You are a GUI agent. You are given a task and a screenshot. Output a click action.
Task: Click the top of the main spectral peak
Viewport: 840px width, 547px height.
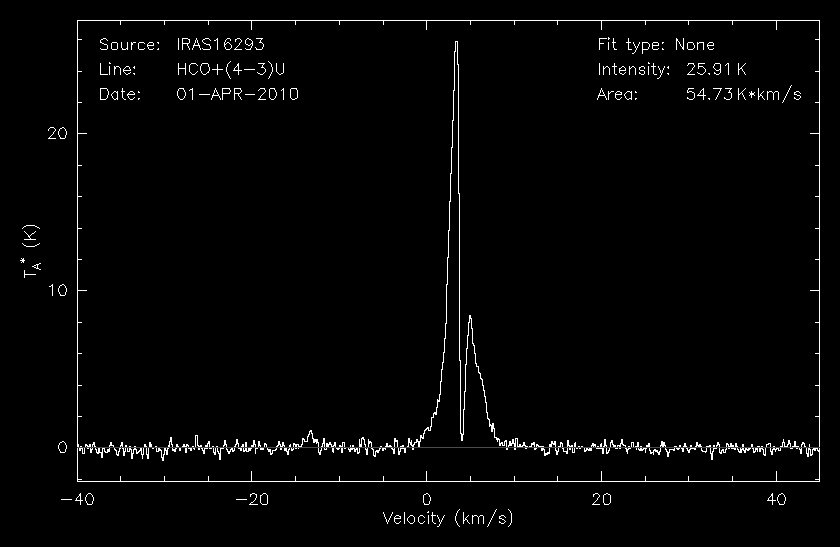pos(456,42)
